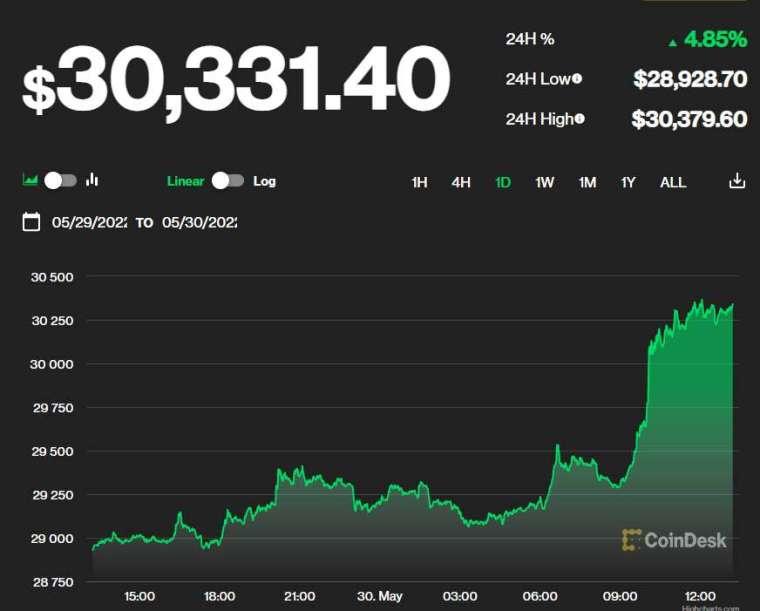View the 1Y time range

(x=628, y=182)
